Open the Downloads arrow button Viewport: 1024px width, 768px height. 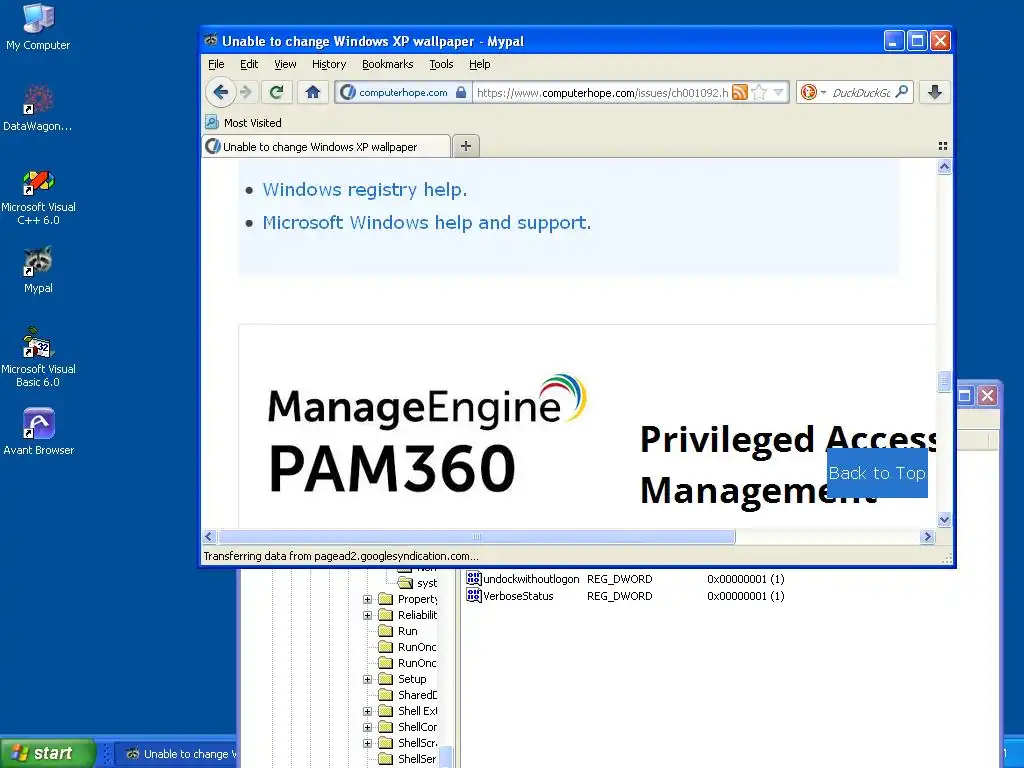[x=935, y=92]
